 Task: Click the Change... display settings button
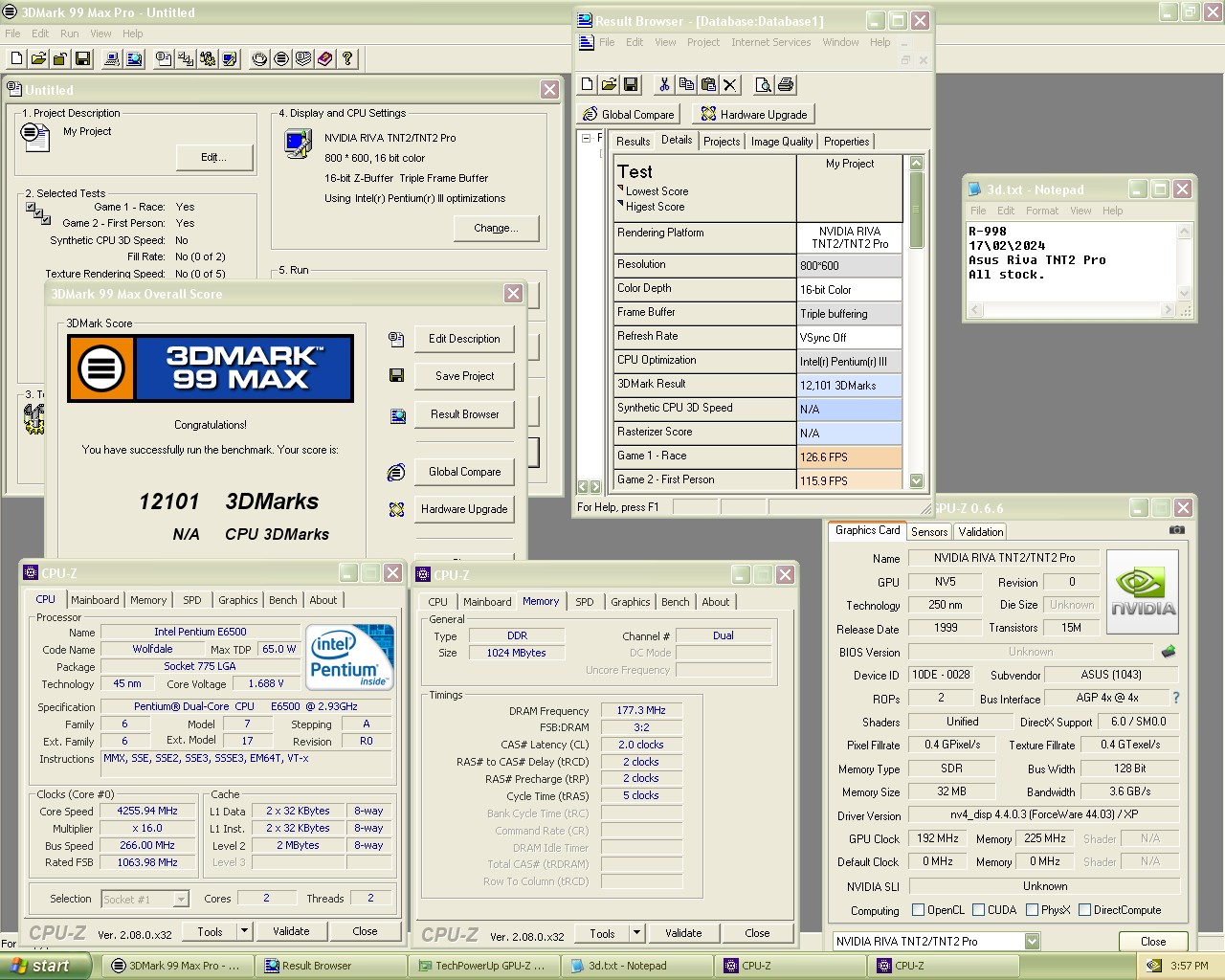pyautogui.click(x=496, y=228)
